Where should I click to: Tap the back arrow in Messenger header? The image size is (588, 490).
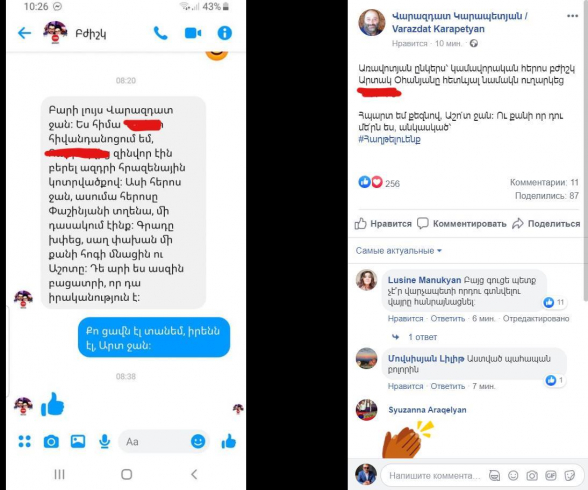pos(24,33)
